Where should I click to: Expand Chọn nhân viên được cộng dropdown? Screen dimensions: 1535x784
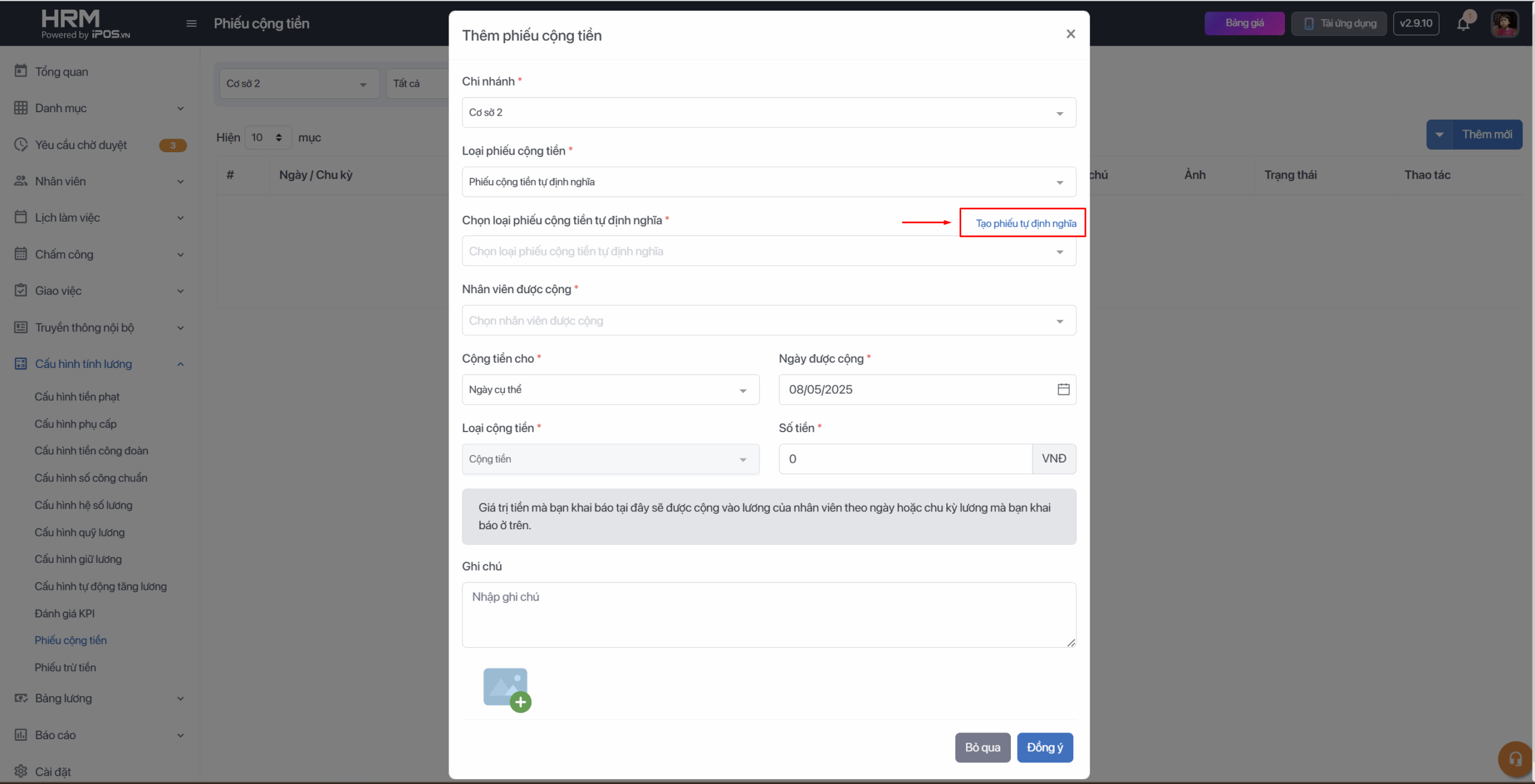768,321
